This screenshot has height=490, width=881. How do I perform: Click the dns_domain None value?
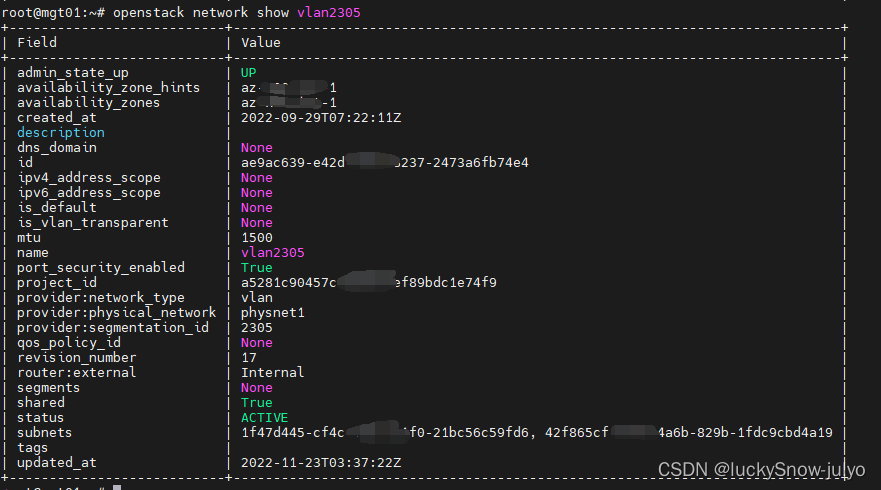[257, 148]
